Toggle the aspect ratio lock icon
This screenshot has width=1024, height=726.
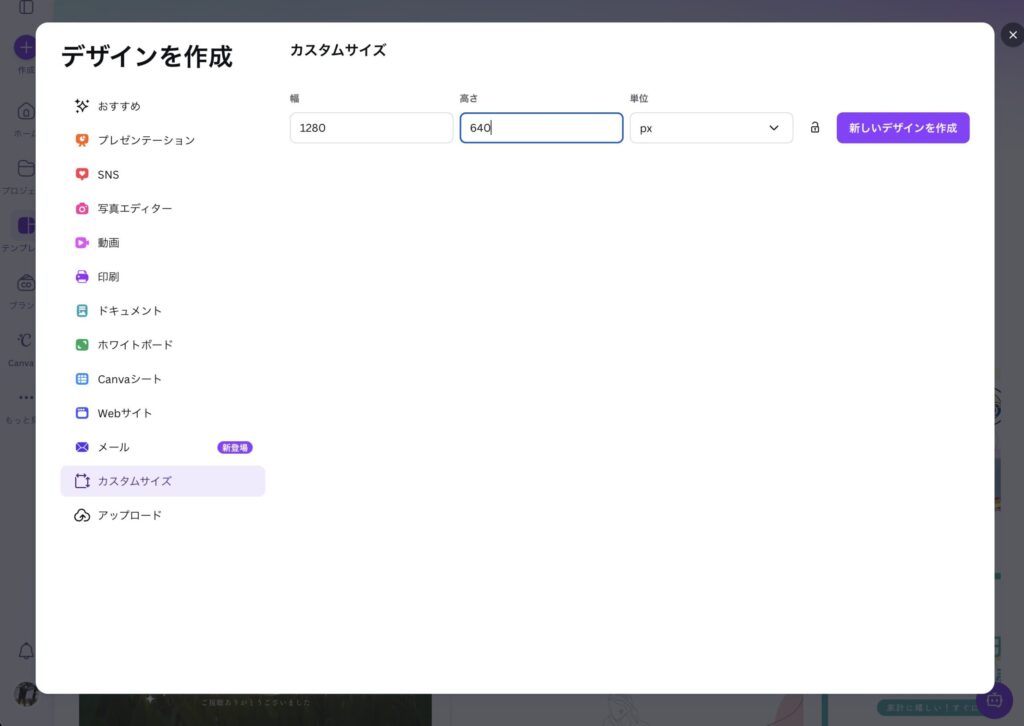[815, 128]
